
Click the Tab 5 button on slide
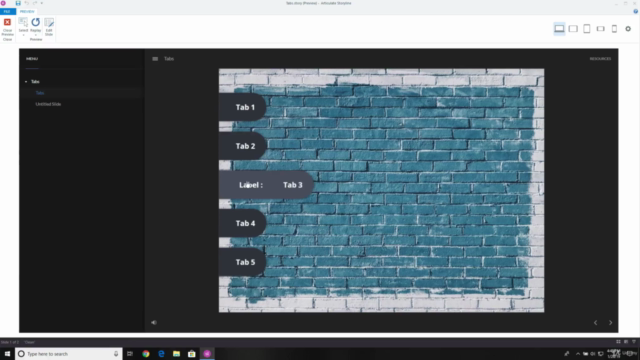[x=242, y=262]
